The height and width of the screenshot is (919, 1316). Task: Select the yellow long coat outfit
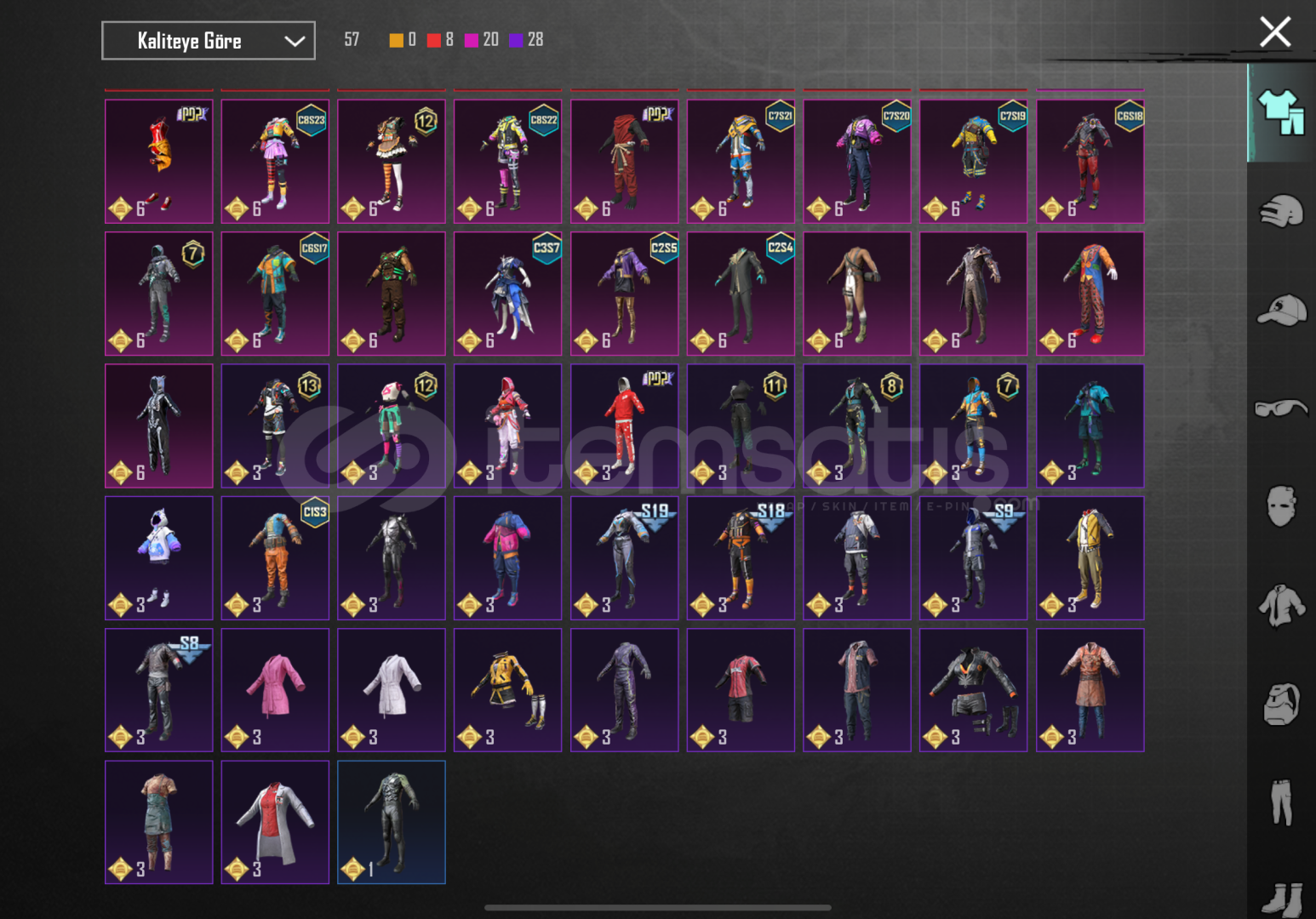point(1090,558)
